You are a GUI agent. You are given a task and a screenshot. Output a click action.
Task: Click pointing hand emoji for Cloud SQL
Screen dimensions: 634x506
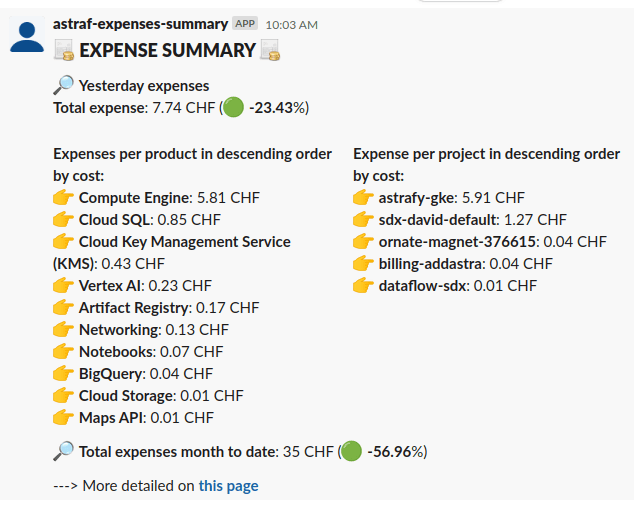63,220
